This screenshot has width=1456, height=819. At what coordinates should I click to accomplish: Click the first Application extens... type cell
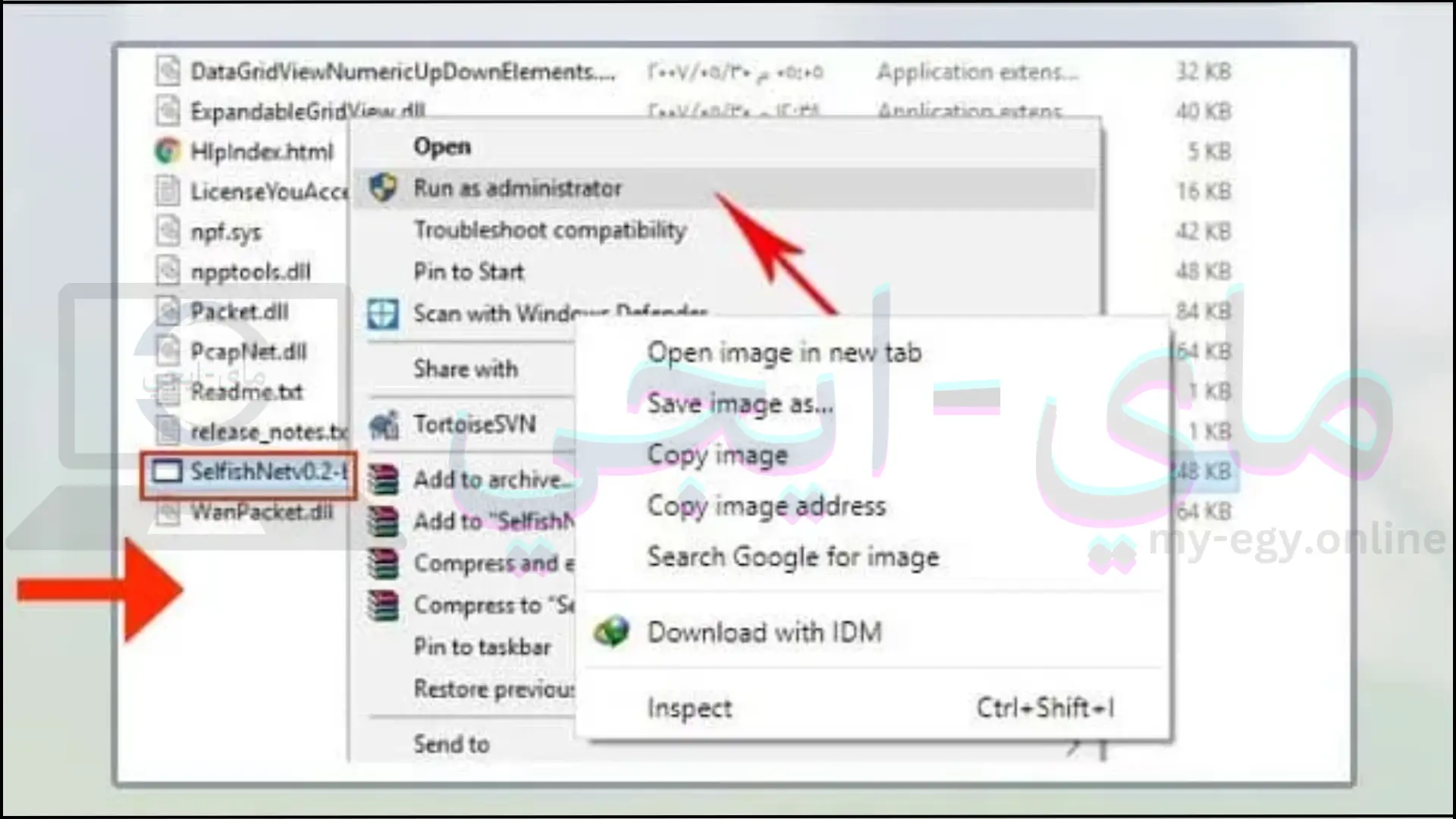(977, 71)
